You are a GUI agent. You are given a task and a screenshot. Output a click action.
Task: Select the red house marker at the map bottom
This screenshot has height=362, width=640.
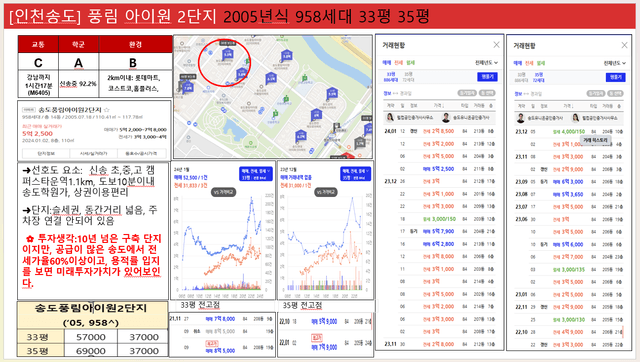point(347,155)
